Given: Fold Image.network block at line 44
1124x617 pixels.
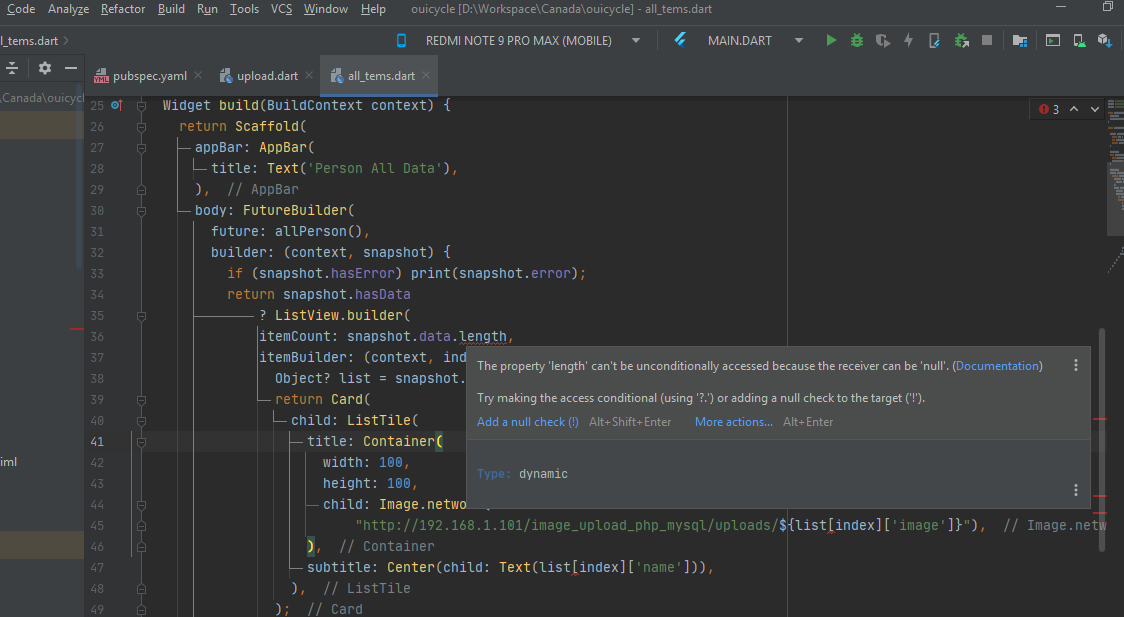Looking at the screenshot, I should tap(141, 505).
